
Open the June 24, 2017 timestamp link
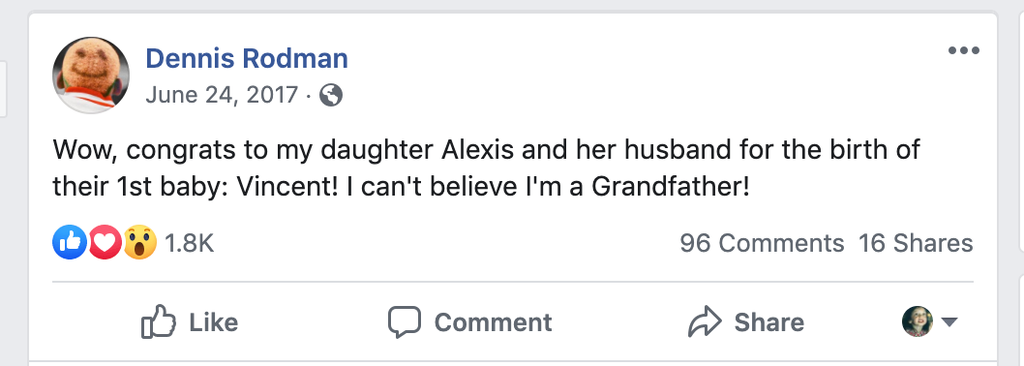222,96
